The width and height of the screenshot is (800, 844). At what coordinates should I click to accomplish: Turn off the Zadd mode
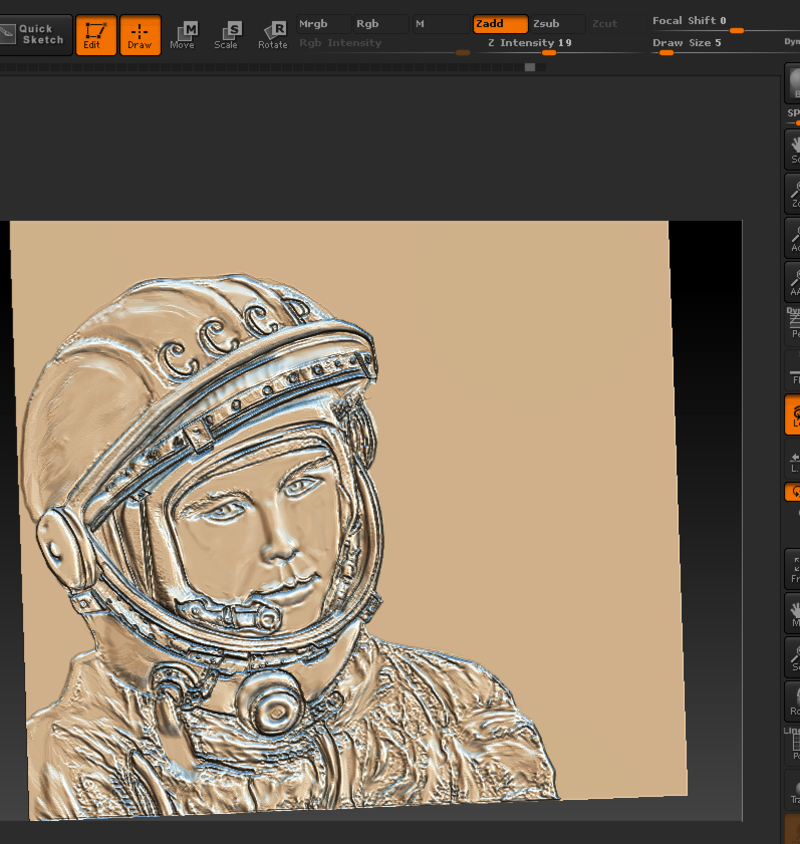500,24
